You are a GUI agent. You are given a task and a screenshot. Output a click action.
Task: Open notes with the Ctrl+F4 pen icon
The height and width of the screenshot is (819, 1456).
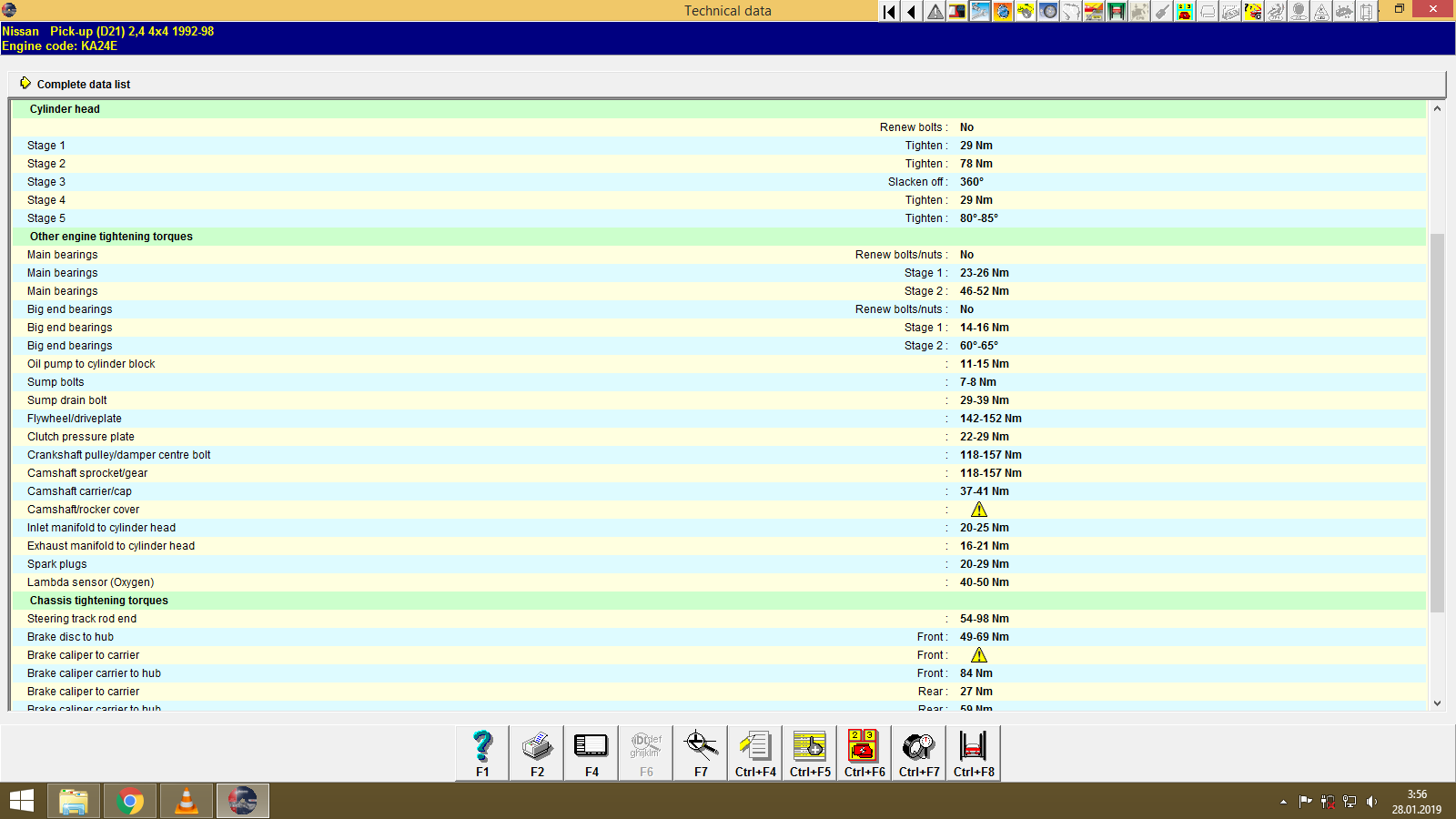754,752
